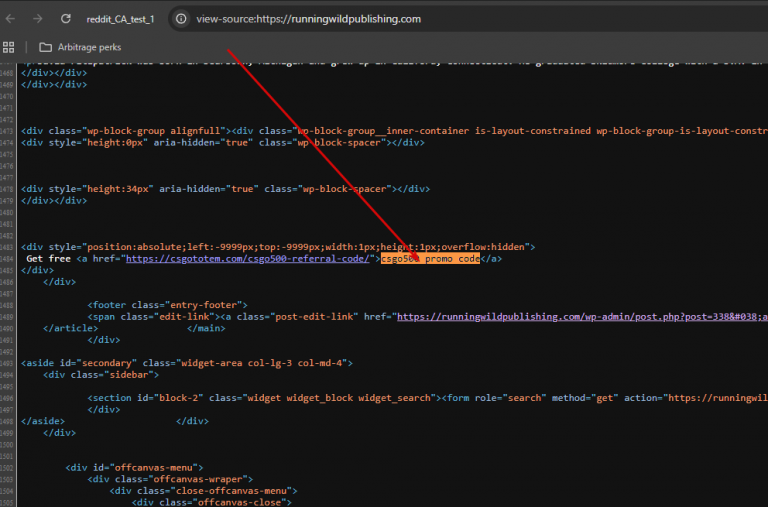
Task: Select the closing </main> tag
Action: (x=206, y=328)
